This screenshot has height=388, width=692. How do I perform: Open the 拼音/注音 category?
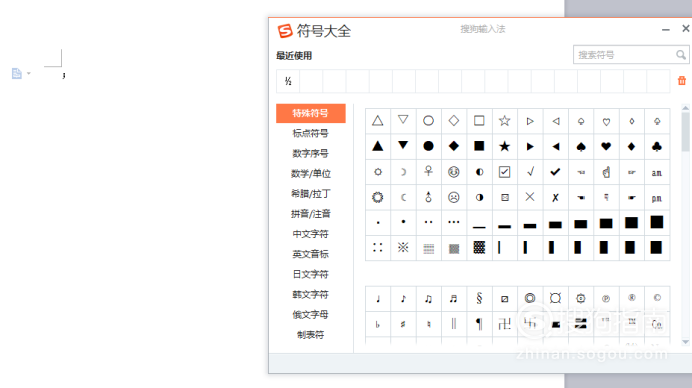[x=311, y=214]
